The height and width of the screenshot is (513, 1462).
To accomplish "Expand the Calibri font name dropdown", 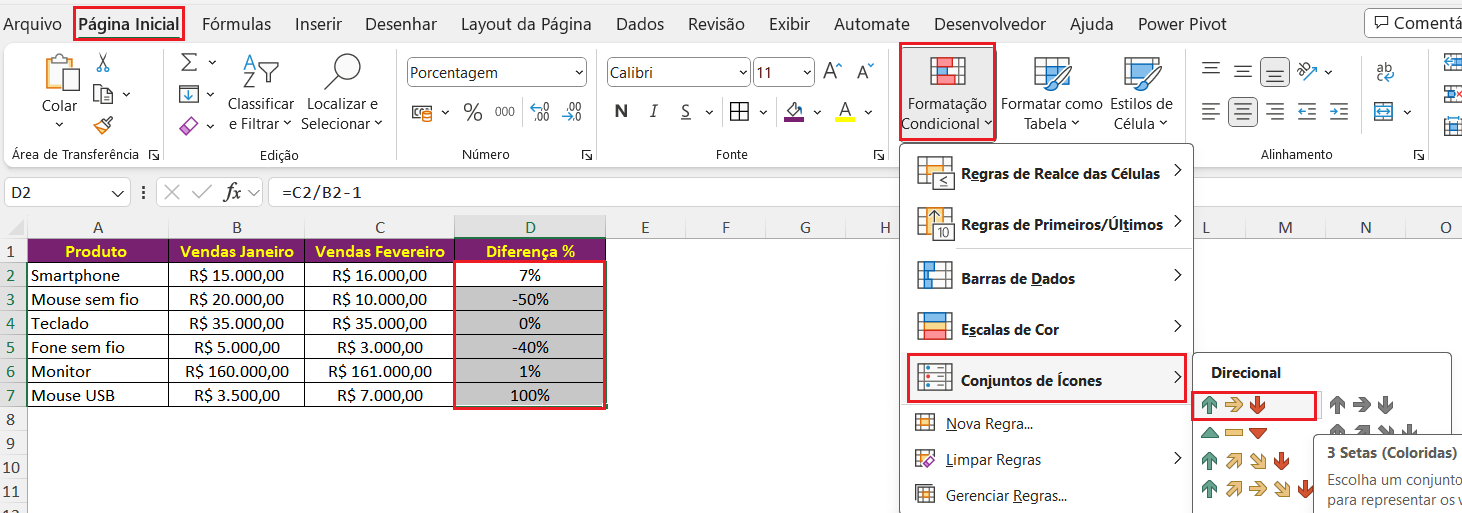I will [742, 73].
